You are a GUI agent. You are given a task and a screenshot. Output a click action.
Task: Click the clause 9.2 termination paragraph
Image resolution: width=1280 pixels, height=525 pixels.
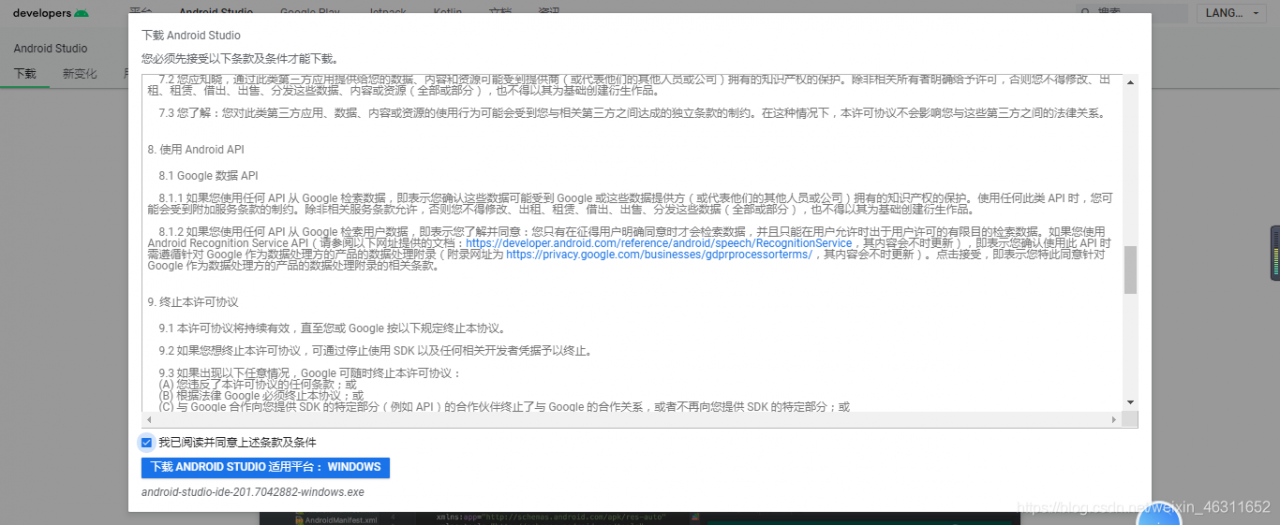click(x=375, y=350)
